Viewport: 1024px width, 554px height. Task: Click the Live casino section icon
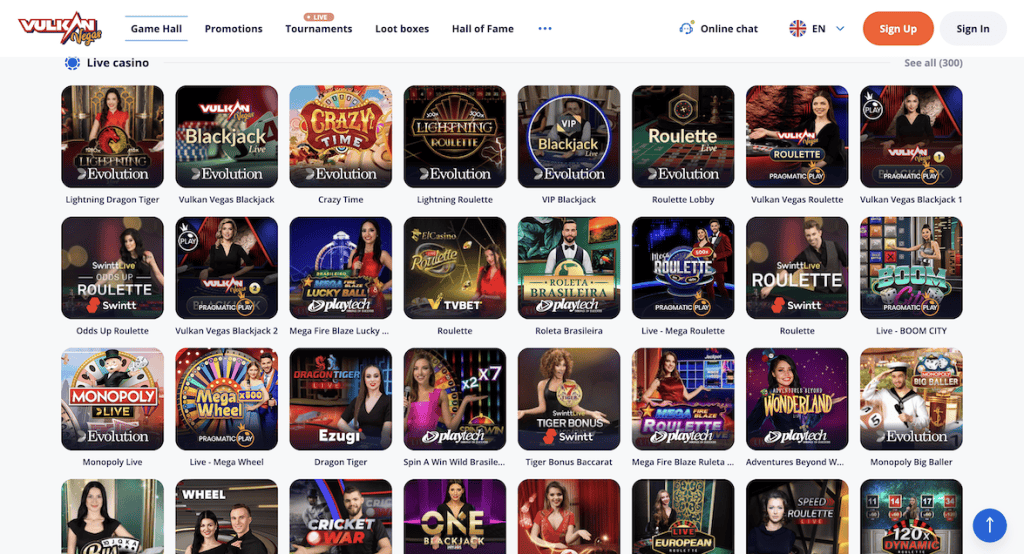[x=72, y=63]
